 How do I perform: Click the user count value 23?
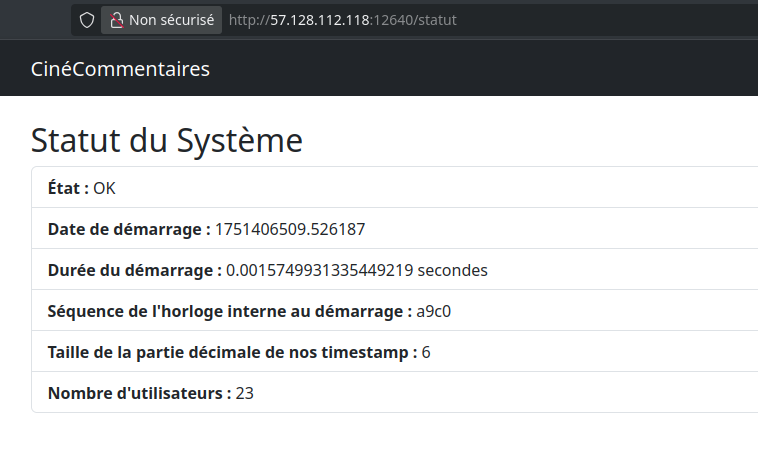[x=245, y=394]
